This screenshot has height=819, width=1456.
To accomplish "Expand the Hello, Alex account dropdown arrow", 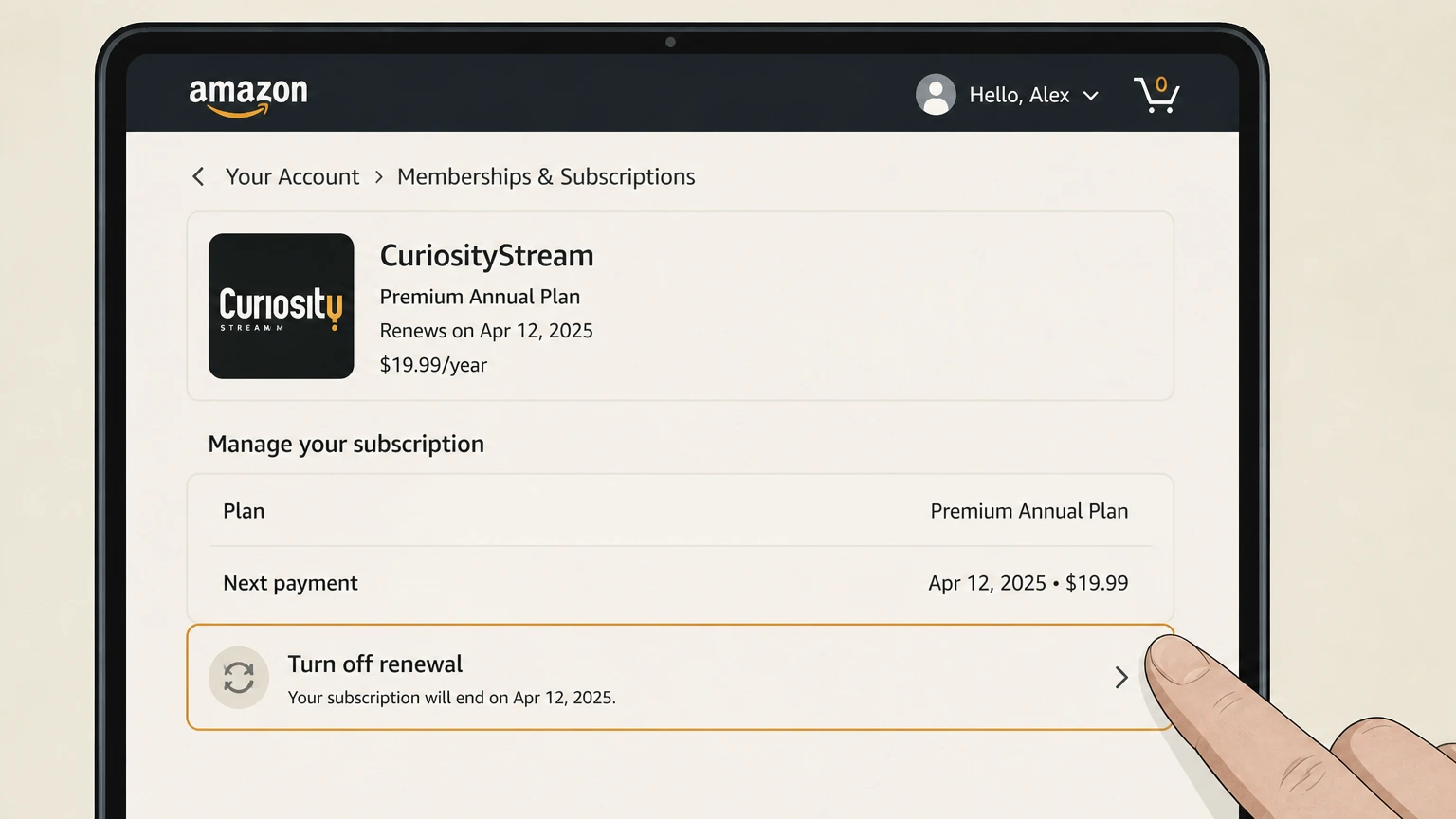I will [1090, 96].
